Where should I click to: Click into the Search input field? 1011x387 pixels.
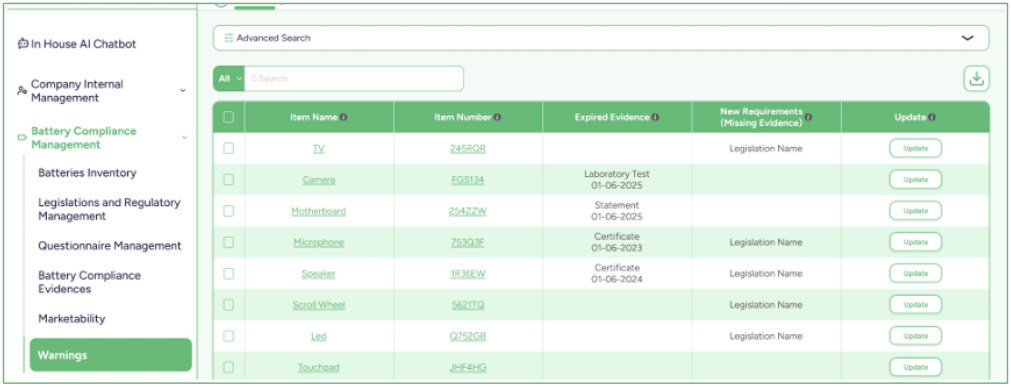(x=354, y=79)
